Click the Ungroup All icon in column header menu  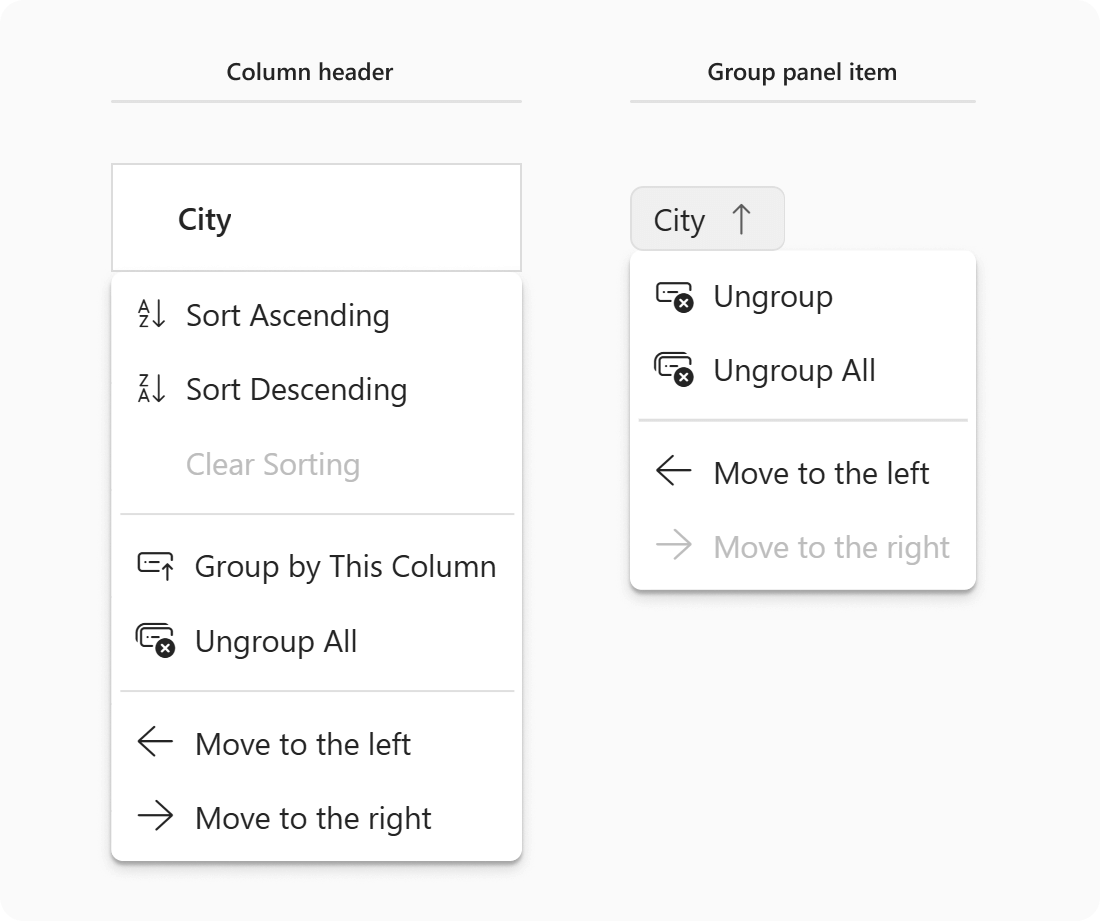(x=155, y=641)
